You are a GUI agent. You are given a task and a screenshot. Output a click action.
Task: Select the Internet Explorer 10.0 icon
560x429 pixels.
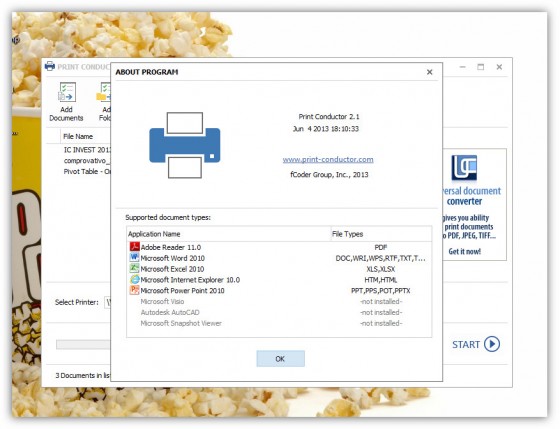pos(134,279)
